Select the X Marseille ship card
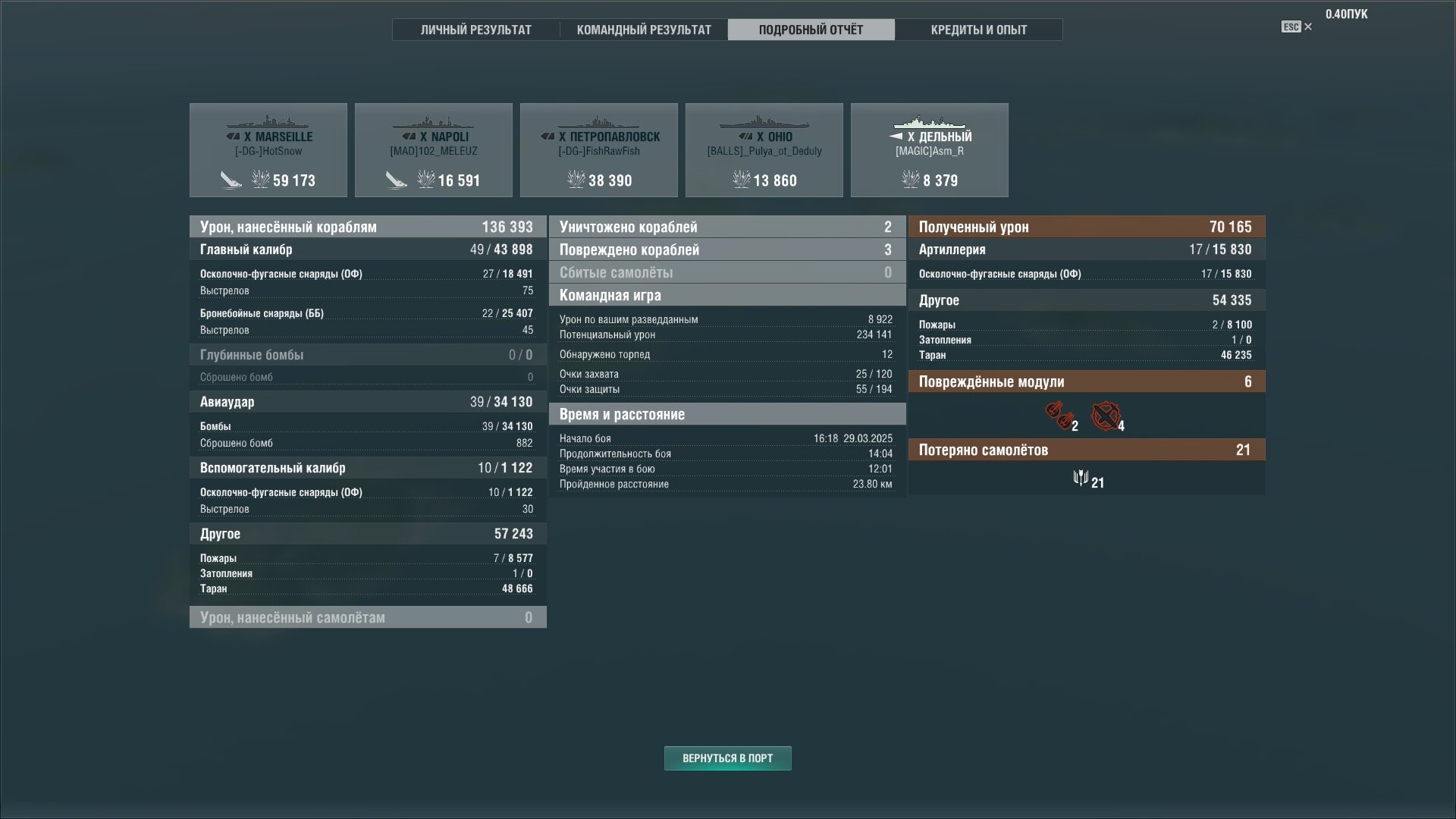This screenshot has height=819, width=1456. (x=268, y=150)
